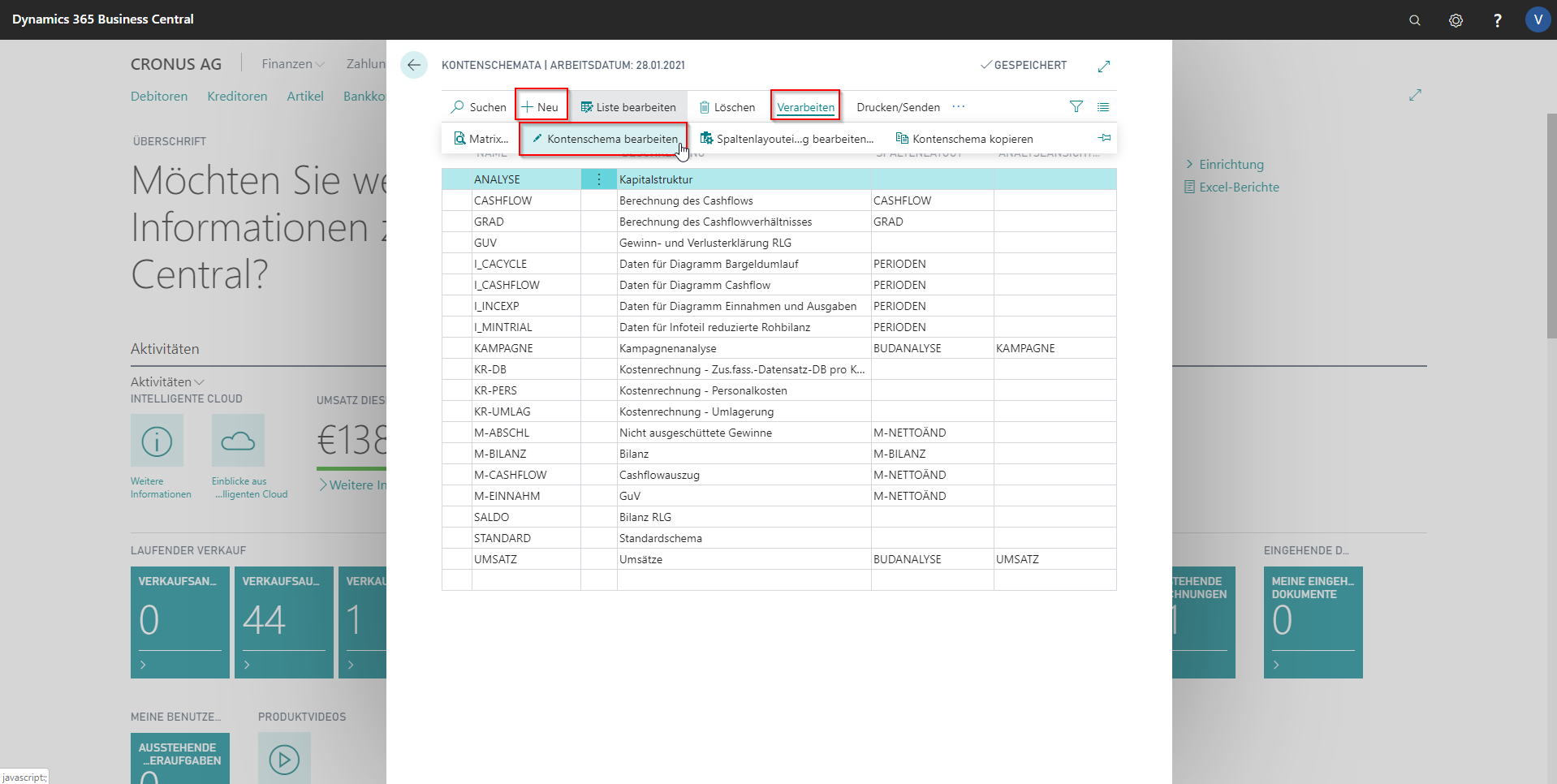Viewport: 1557px width, 784px height.
Task: Click Kontenschema bearbeiten
Action: 605,139
